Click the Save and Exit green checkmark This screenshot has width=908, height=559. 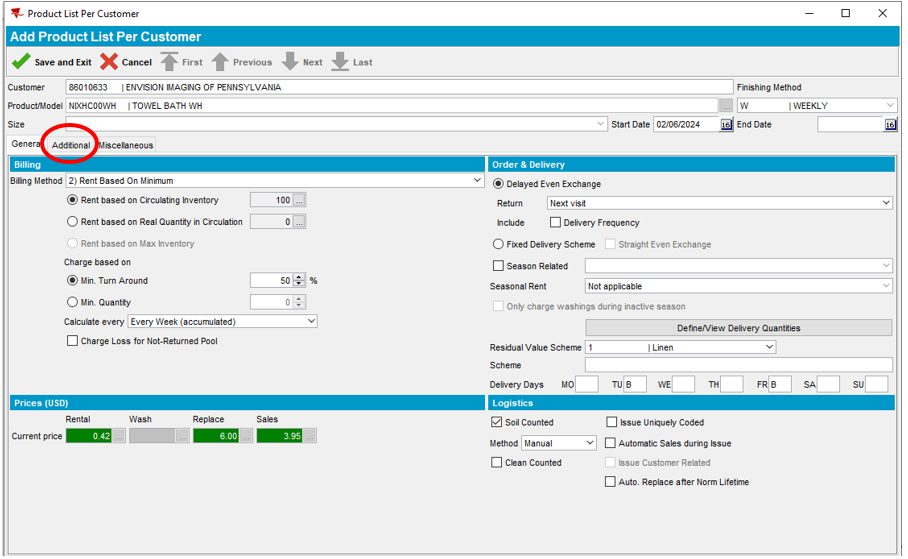(20, 62)
